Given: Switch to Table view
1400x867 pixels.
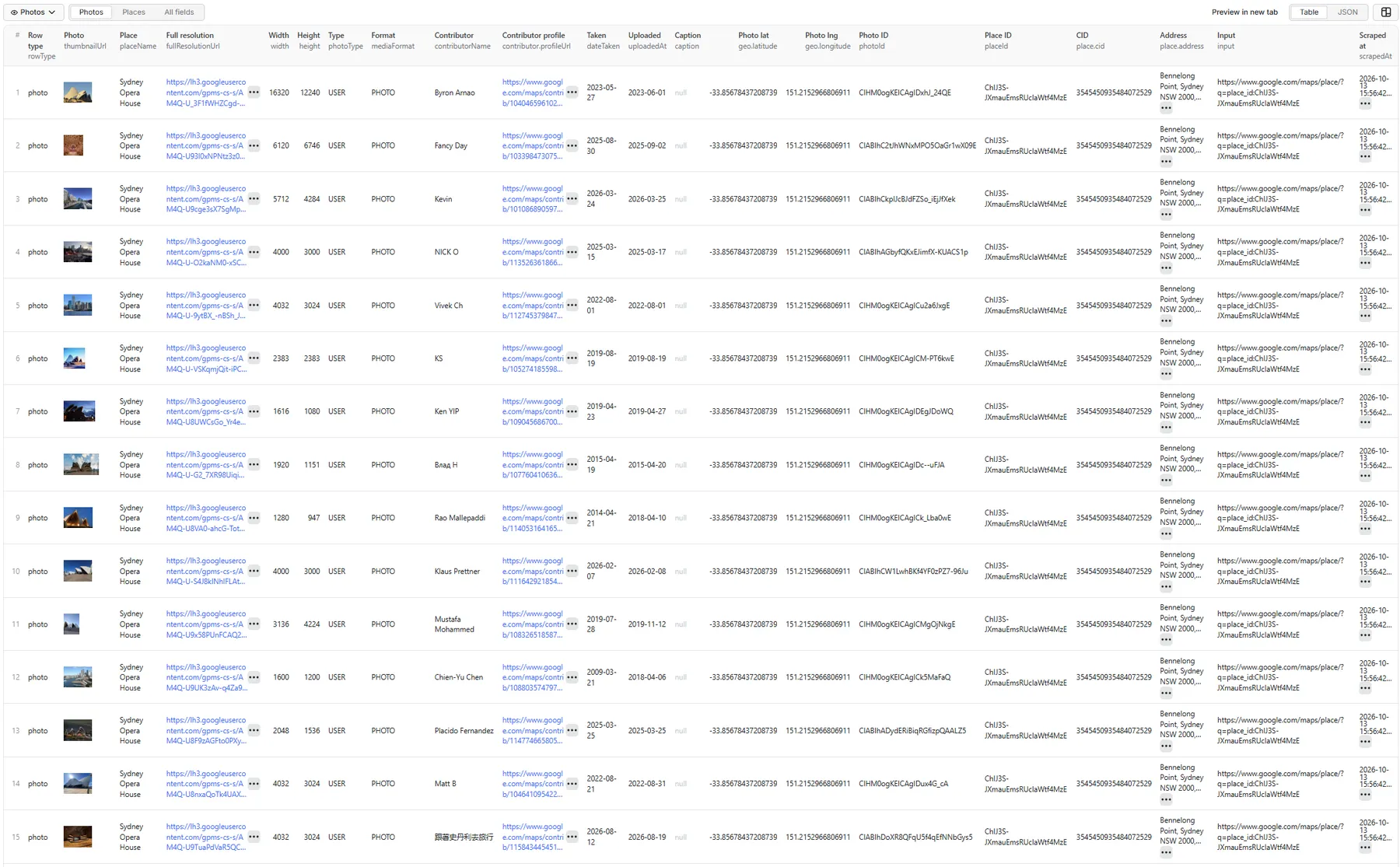Looking at the screenshot, I should point(1309,12).
